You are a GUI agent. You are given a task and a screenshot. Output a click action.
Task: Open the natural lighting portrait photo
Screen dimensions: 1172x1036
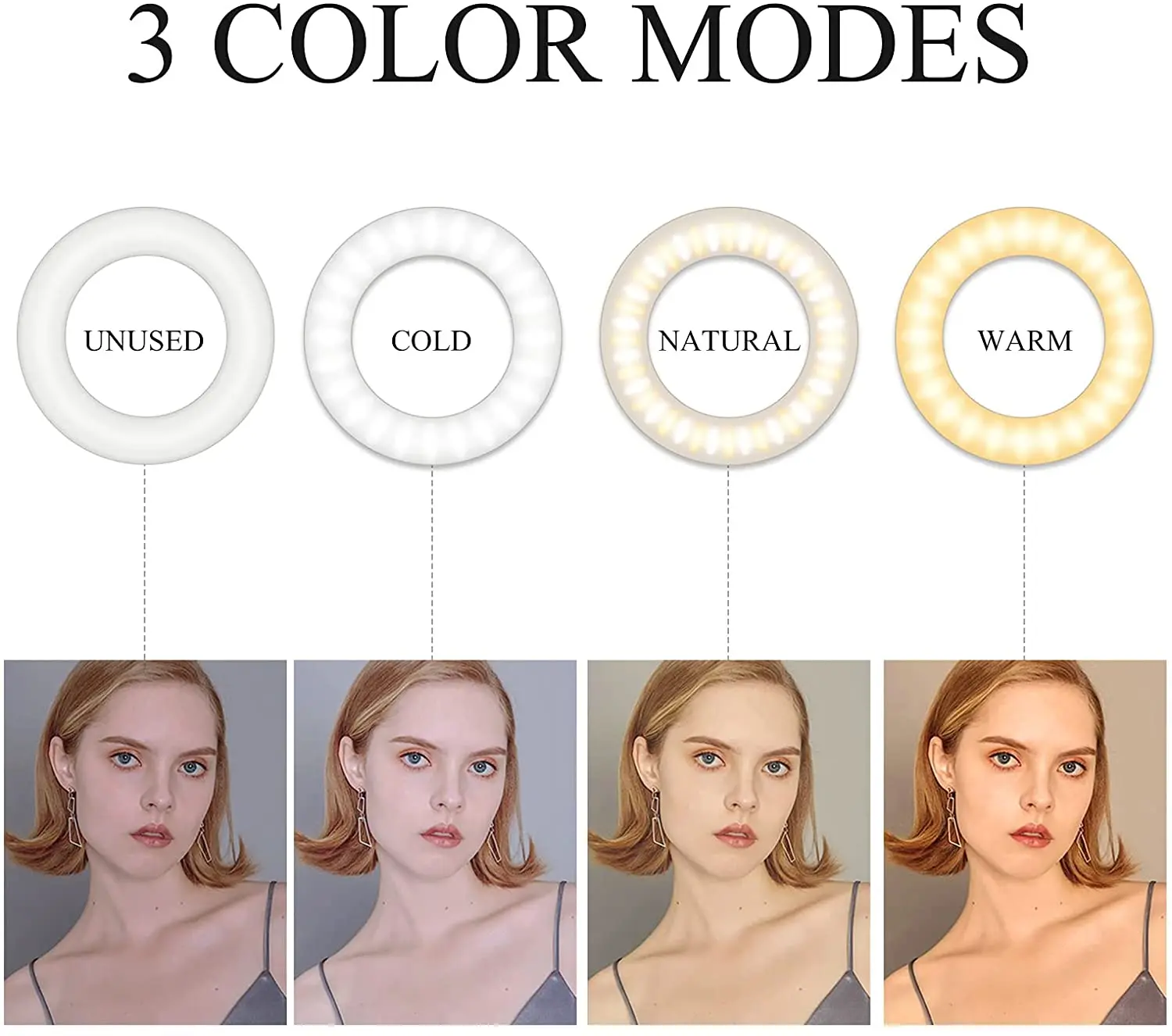click(x=729, y=843)
